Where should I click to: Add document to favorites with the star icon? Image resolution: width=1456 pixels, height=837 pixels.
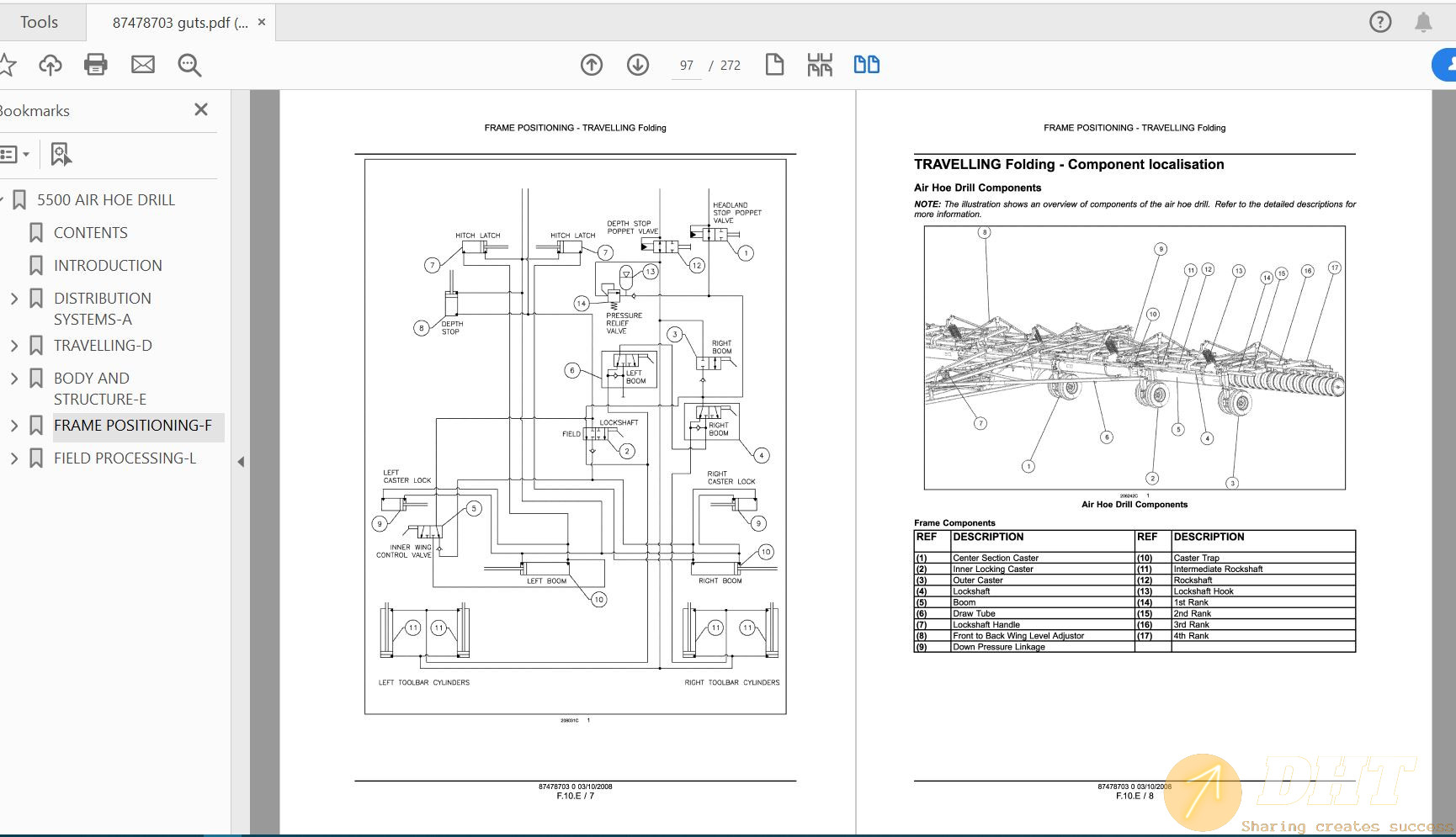pos(8,64)
